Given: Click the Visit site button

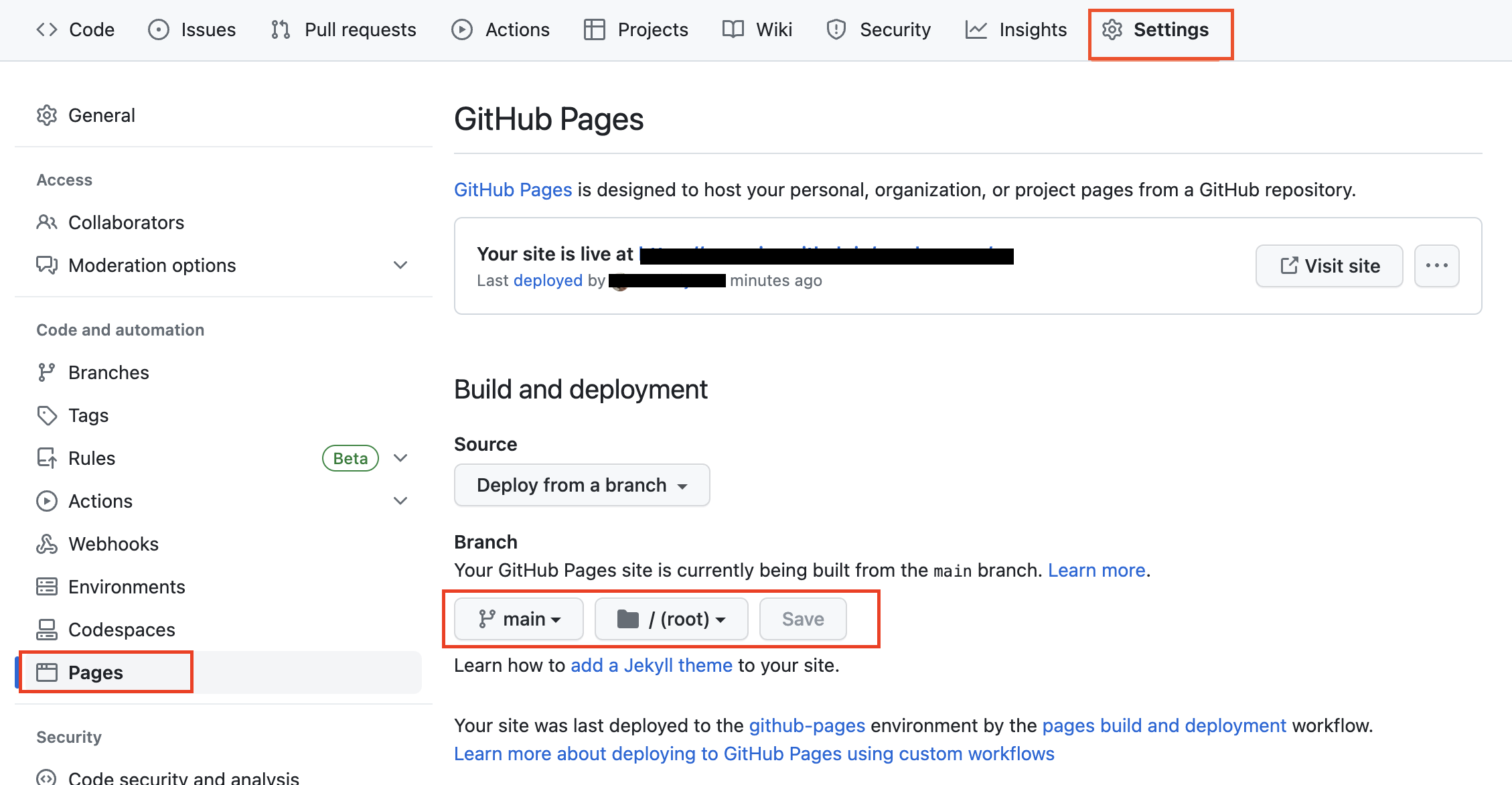Looking at the screenshot, I should (x=1329, y=266).
